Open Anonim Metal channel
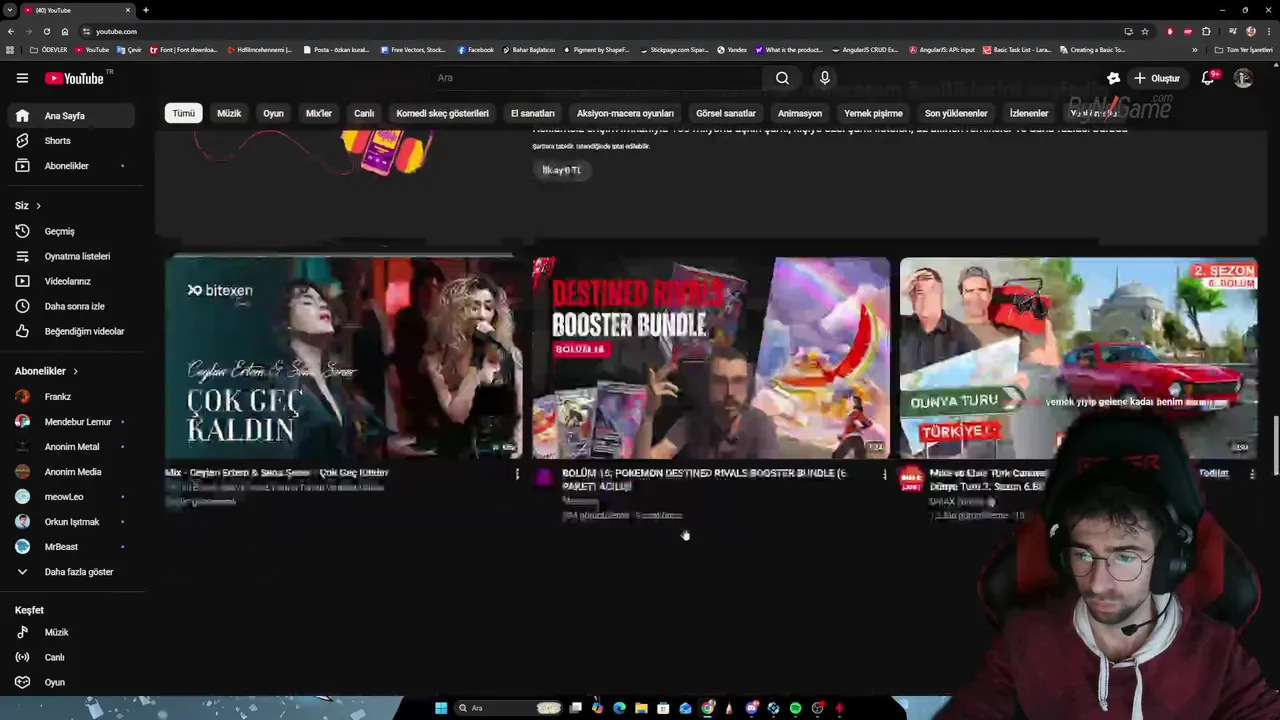1280x720 pixels. 70,447
